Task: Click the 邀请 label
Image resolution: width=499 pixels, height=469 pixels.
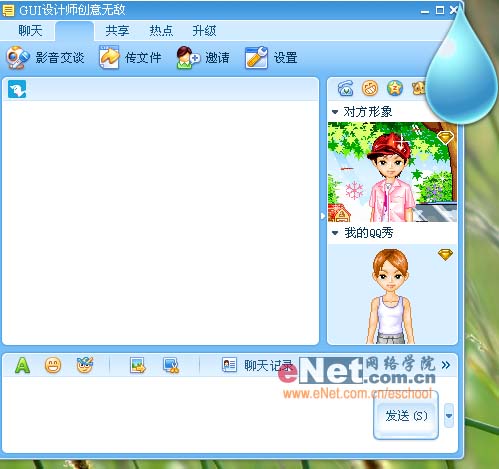Action: click(x=217, y=58)
